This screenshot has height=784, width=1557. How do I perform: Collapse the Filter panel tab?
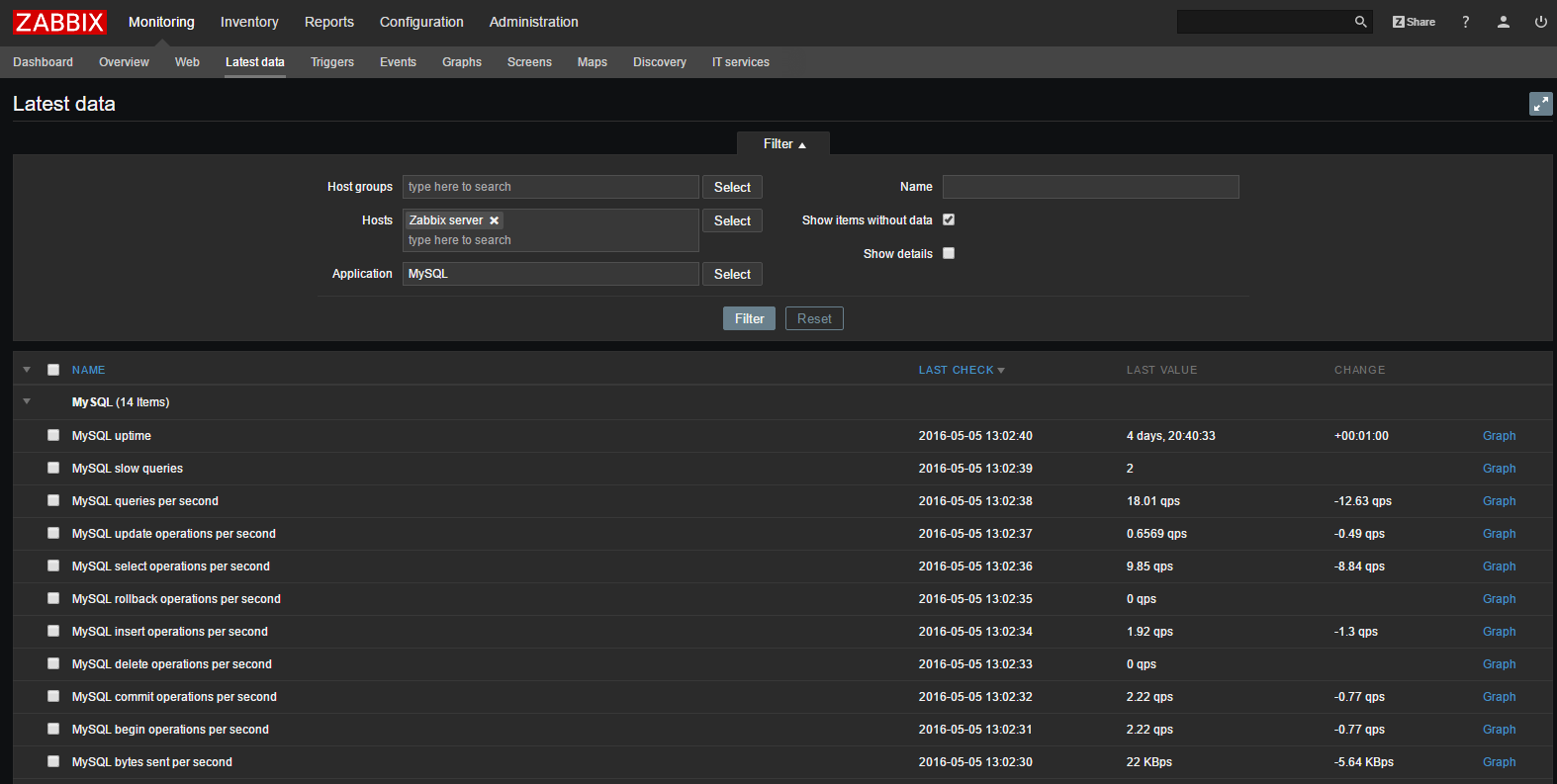783,144
